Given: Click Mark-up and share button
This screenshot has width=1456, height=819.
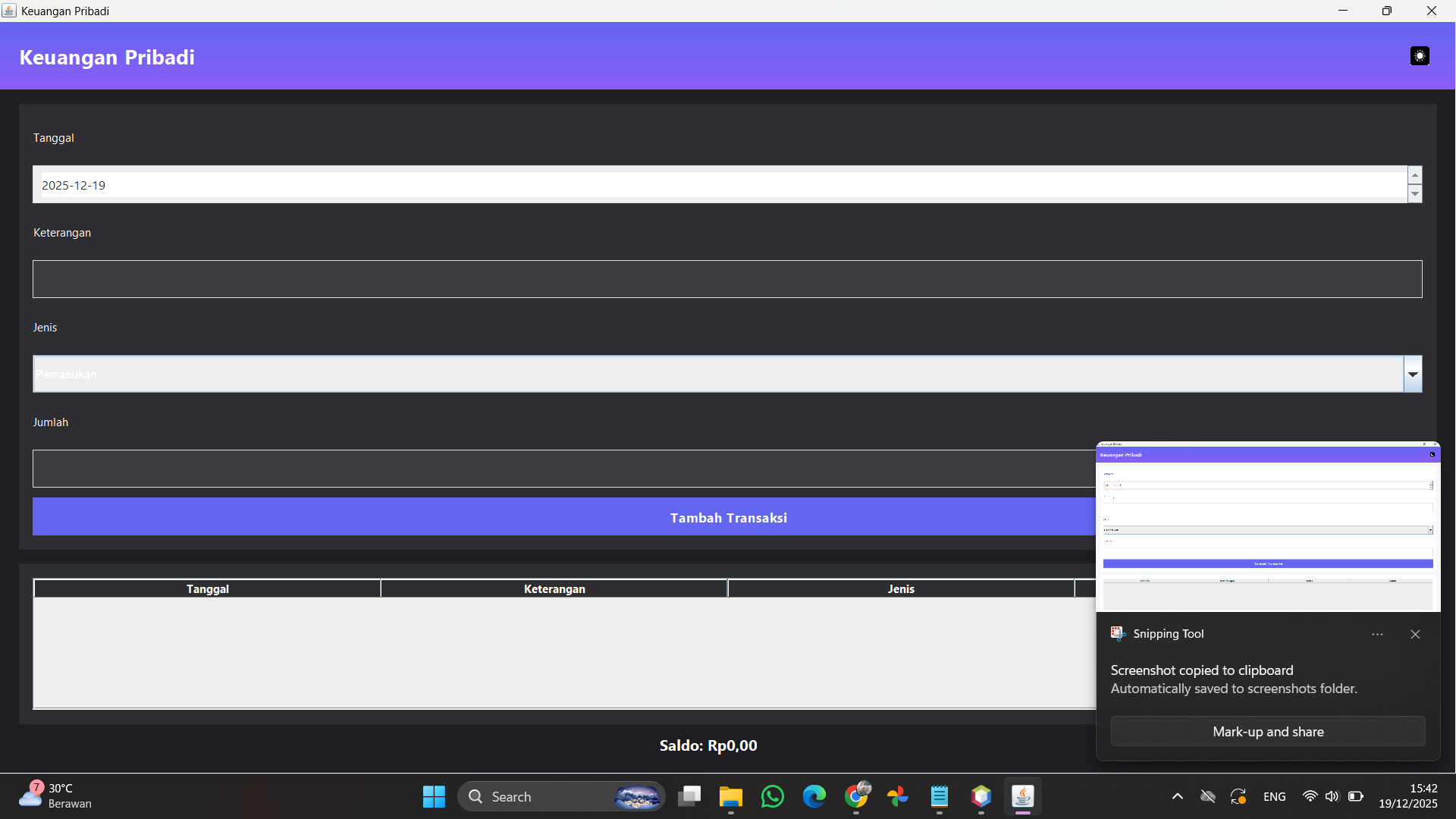Looking at the screenshot, I should (x=1268, y=732).
